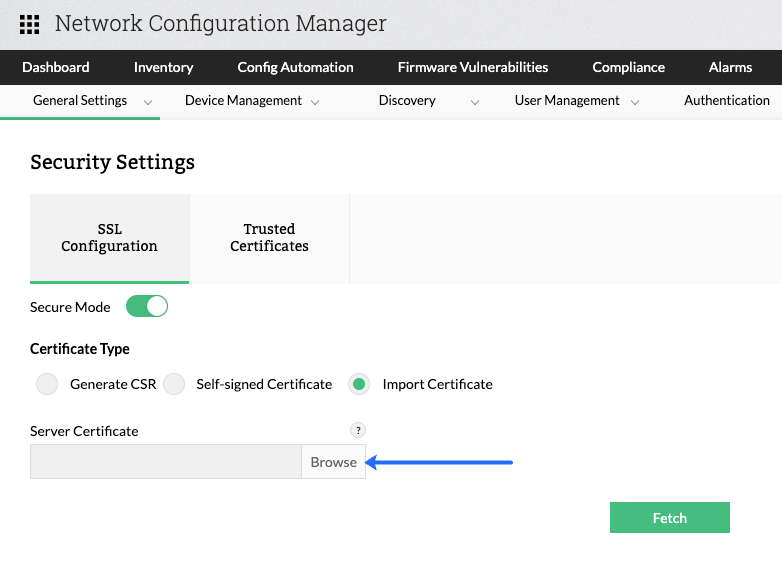The width and height of the screenshot is (782, 562).
Task: Toggle the Secure Mode switch
Action: click(x=147, y=307)
